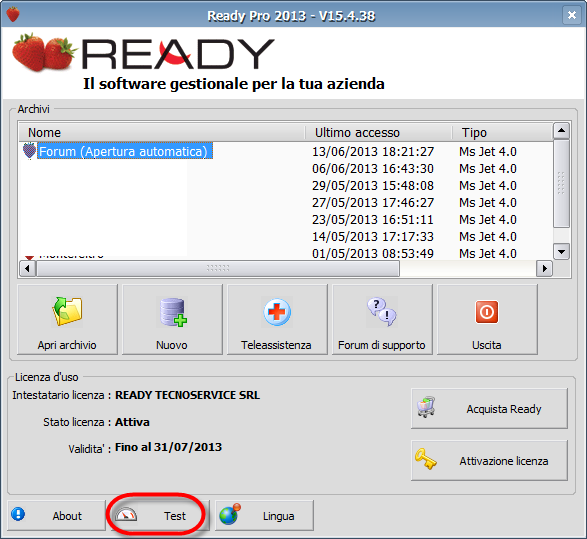Click the globe icon on Lingua button
Screen dimensions: 587x539
pos(230,514)
